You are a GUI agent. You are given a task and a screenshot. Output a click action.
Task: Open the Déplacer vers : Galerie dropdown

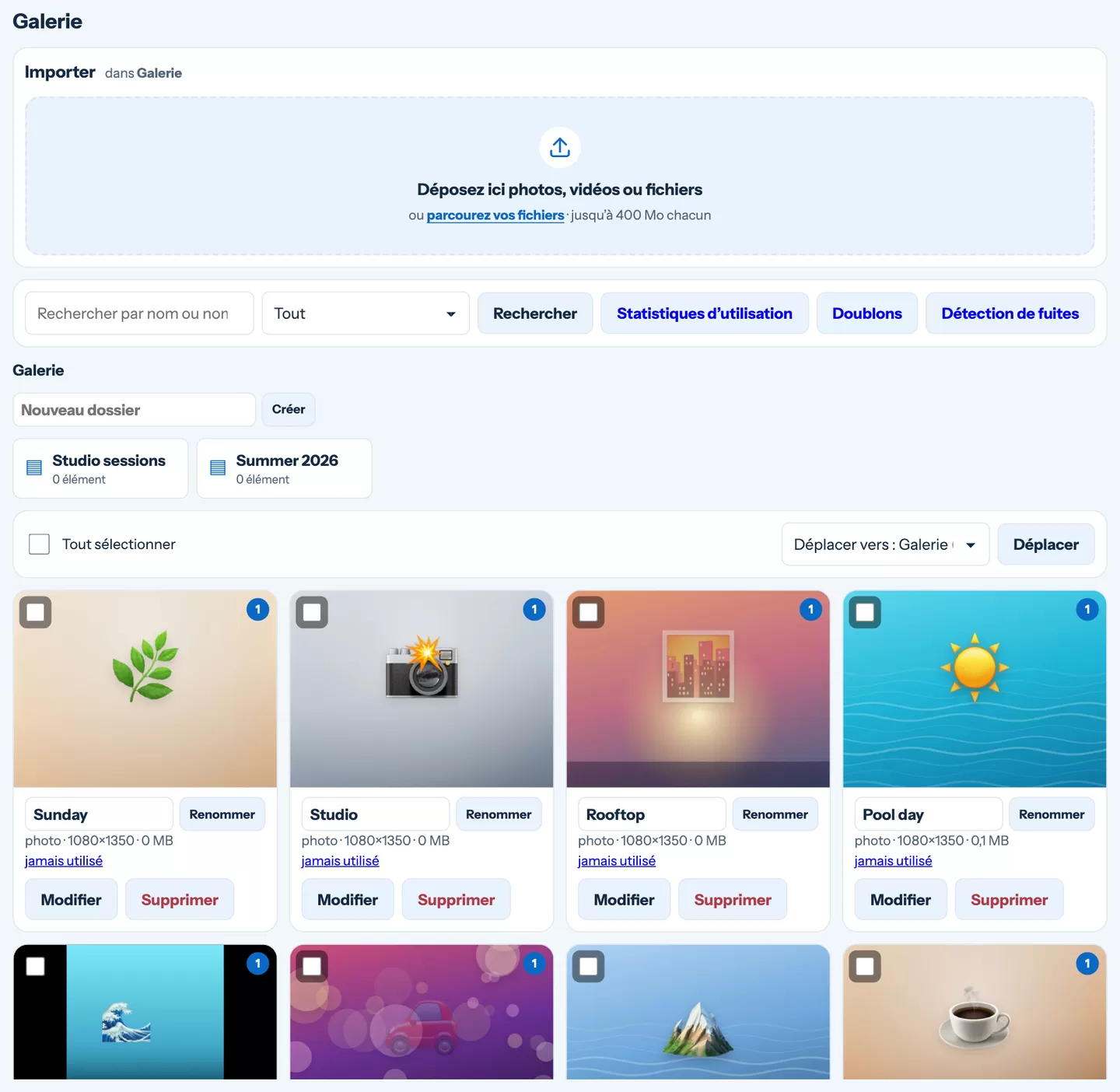click(885, 544)
